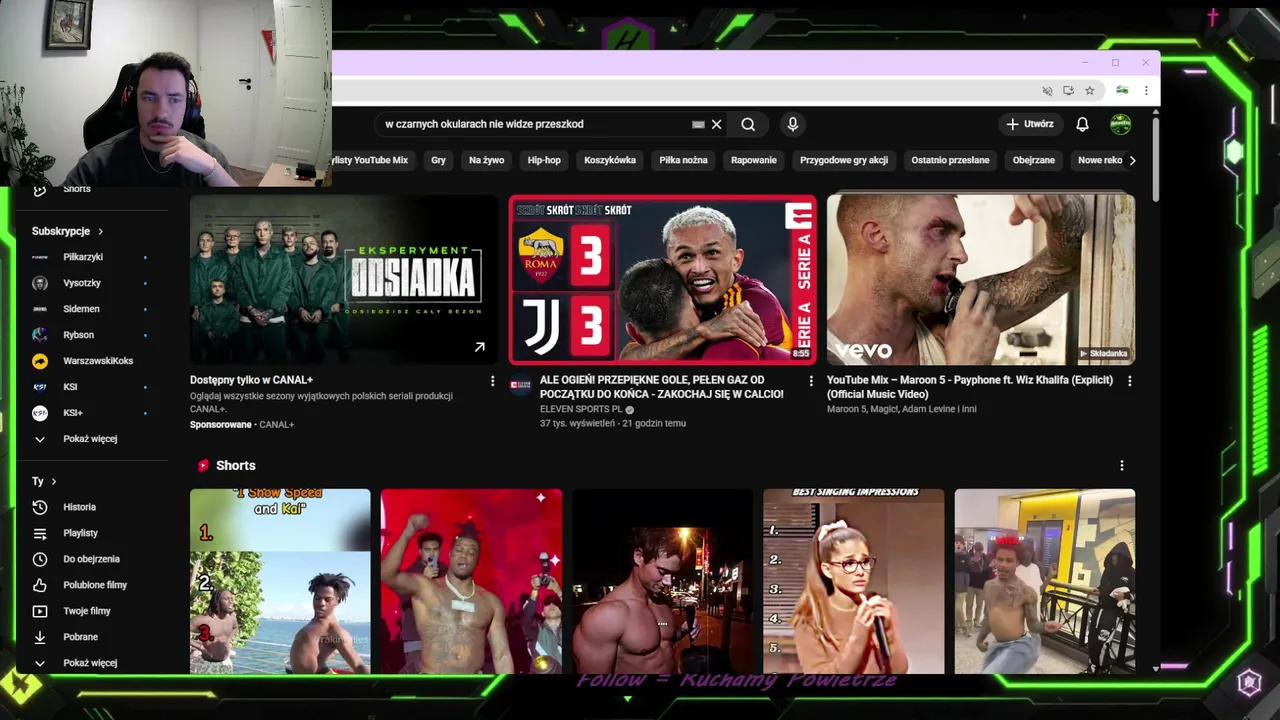Screen dimensions: 1280x720
Task: Click the muted eye icon in the address bar
Action: 1047,90
